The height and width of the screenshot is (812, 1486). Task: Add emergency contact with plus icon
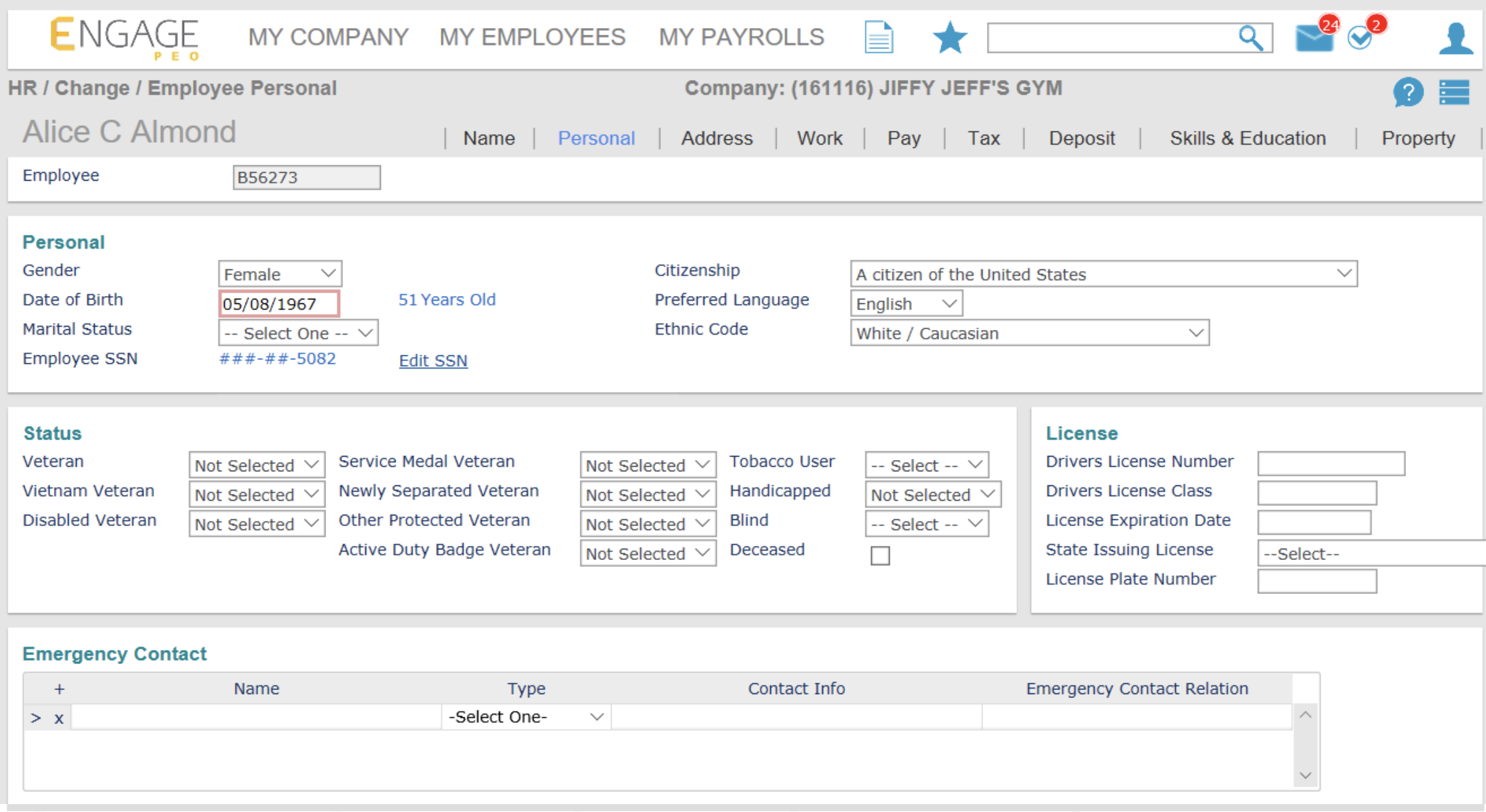pyautogui.click(x=59, y=689)
